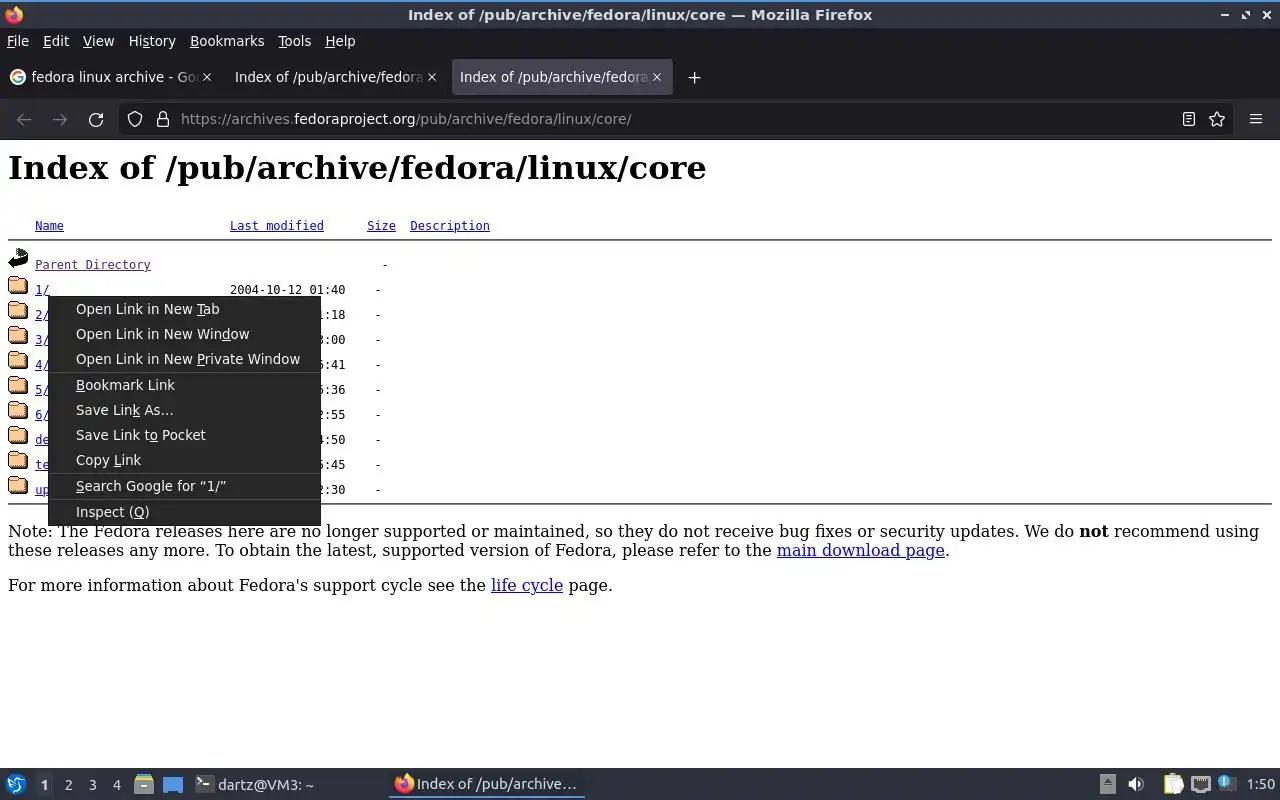Choose 'Open Link in New Private Window'

[184, 359]
